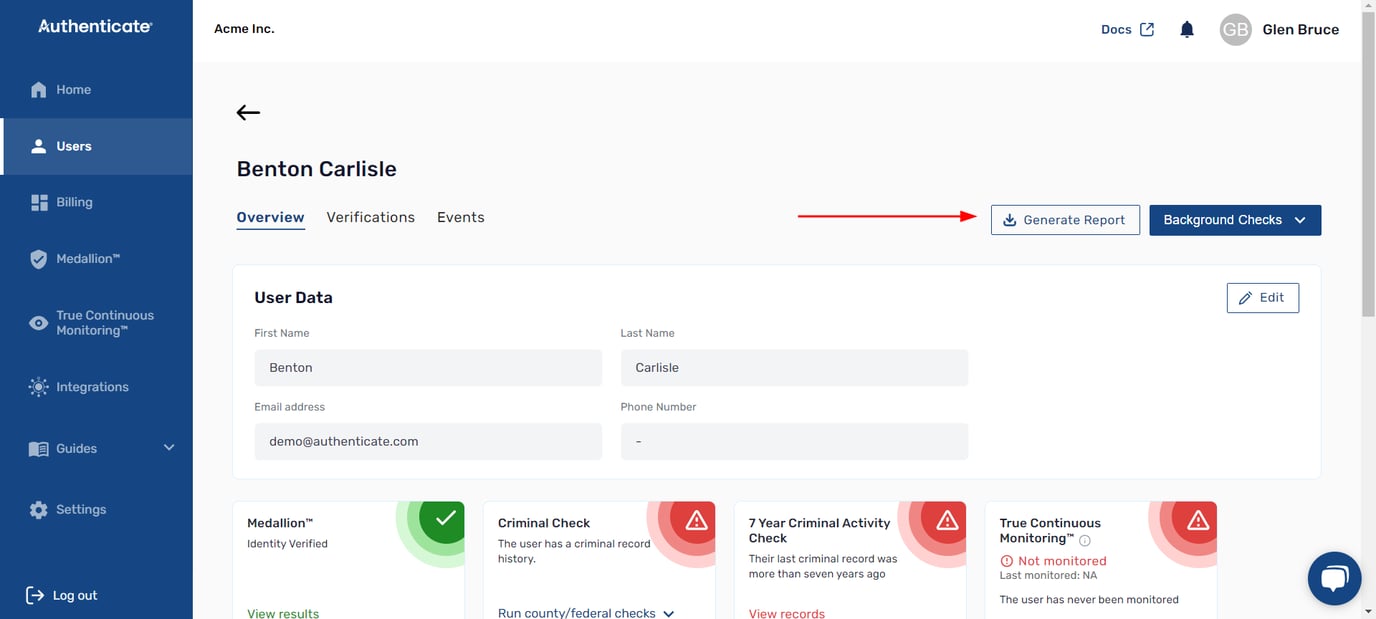The height and width of the screenshot is (619, 1376).
Task: Click the back arrow icon
Action: coord(248,113)
